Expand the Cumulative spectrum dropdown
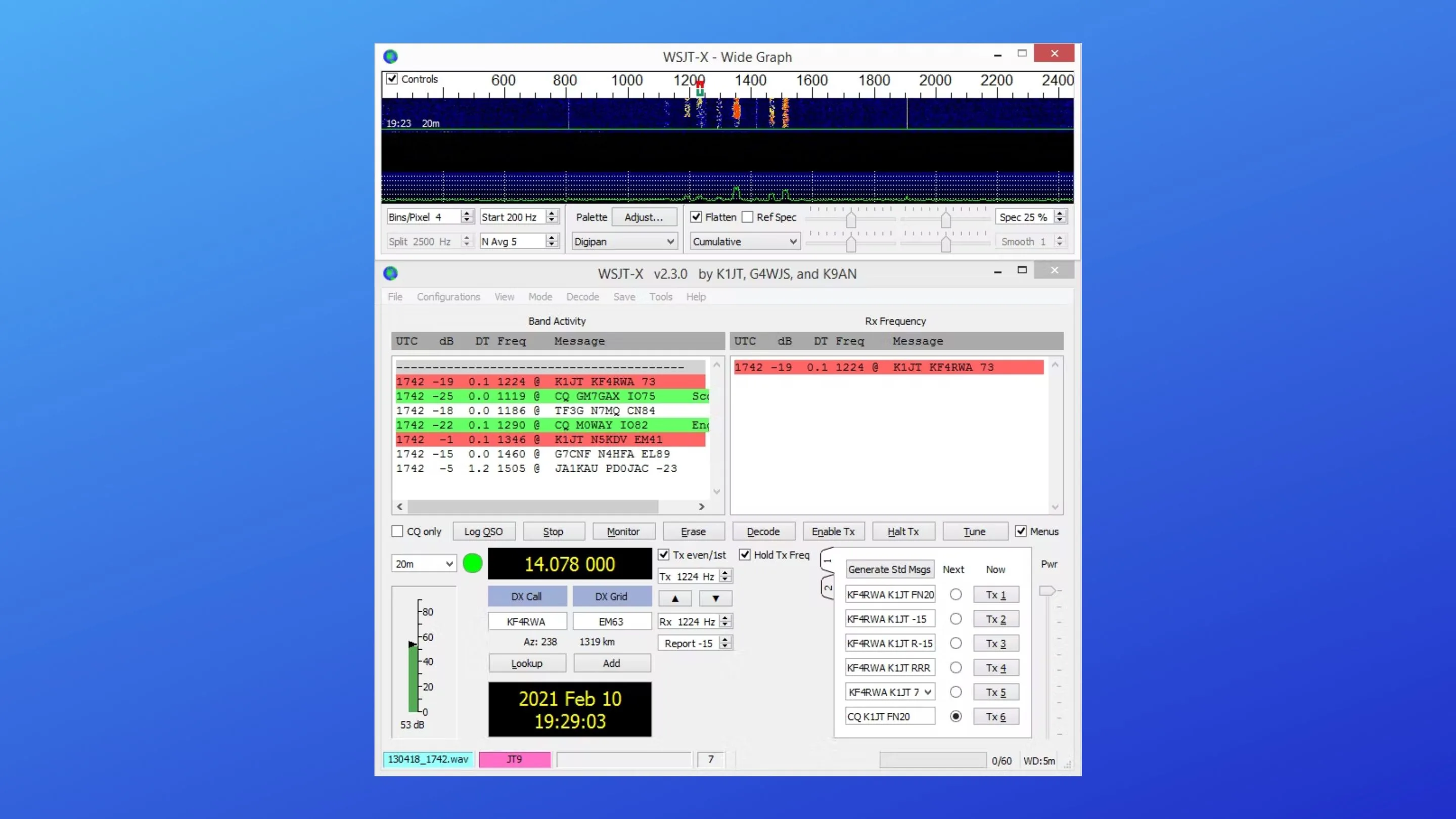Screen dimensions: 1456x819 [744, 242]
